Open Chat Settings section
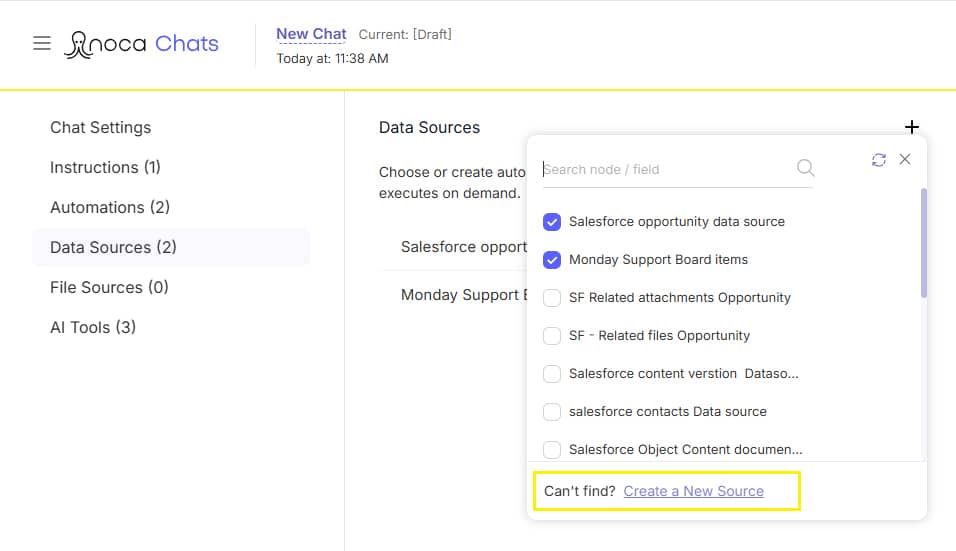The width and height of the screenshot is (956, 551). 101,127
